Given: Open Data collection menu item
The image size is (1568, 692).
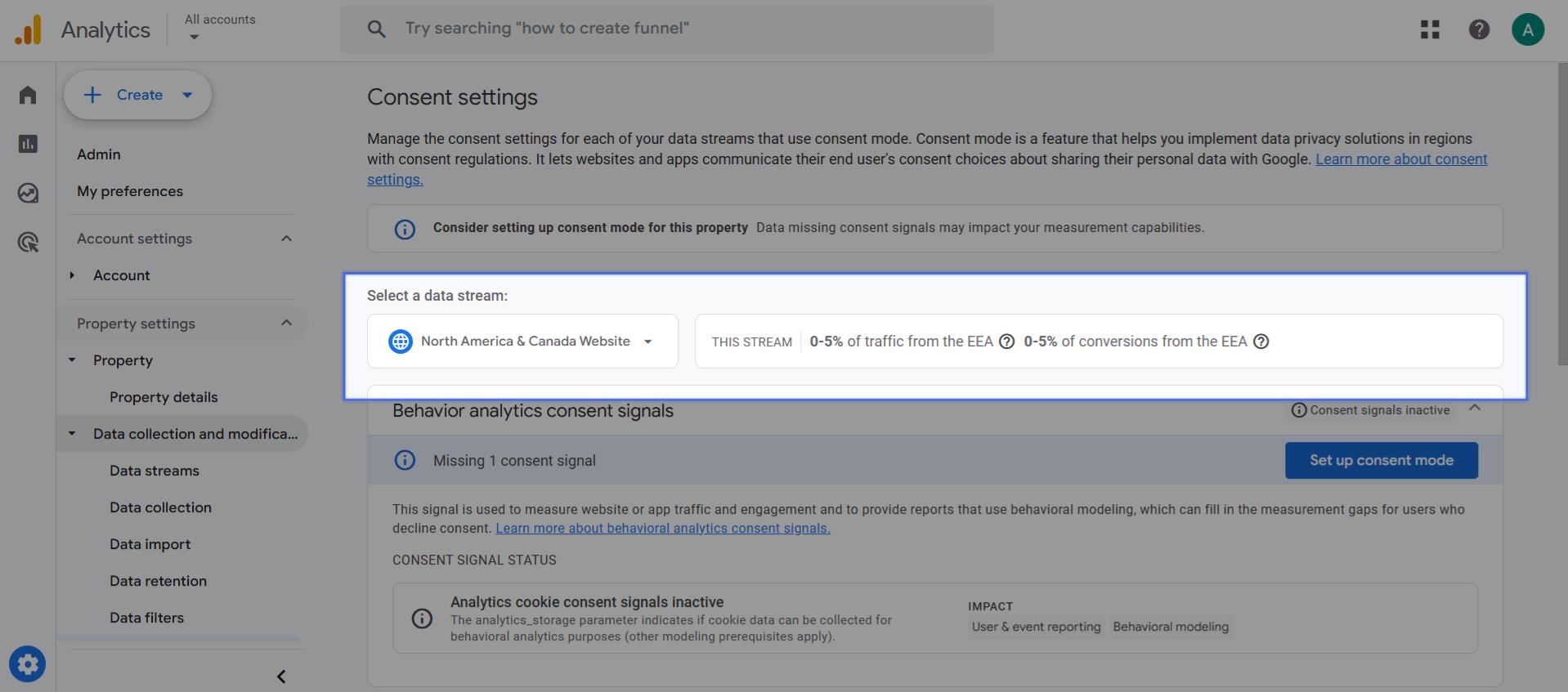Looking at the screenshot, I should (160, 507).
